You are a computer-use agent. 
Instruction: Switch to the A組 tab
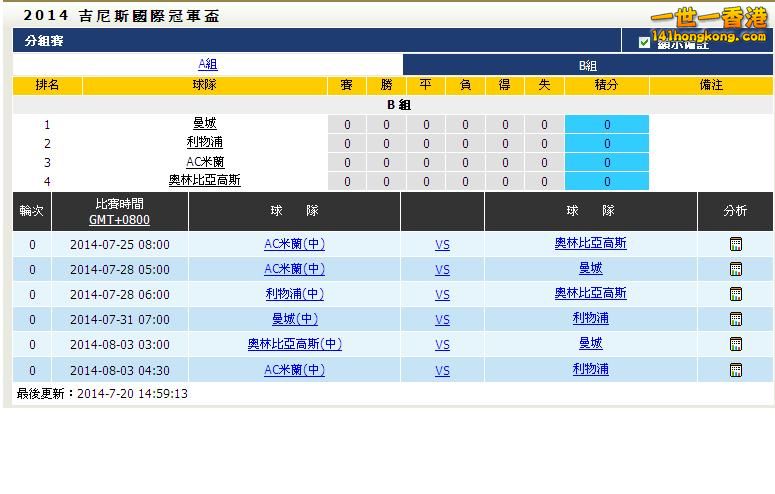pyautogui.click(x=207, y=64)
